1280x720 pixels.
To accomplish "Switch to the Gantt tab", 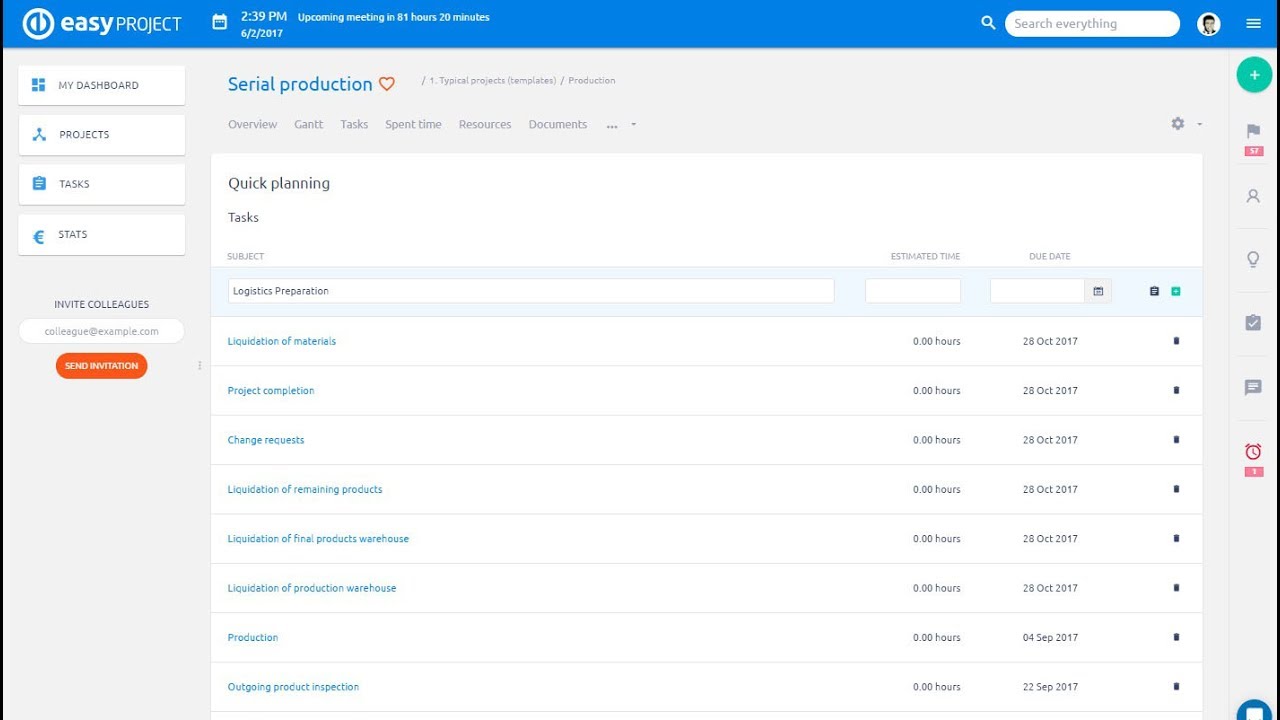I will pyautogui.click(x=308, y=125).
